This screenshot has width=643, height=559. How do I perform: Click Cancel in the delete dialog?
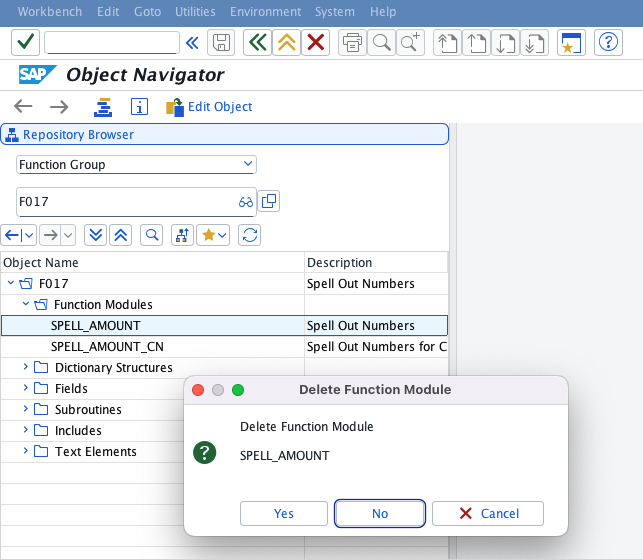pos(488,513)
